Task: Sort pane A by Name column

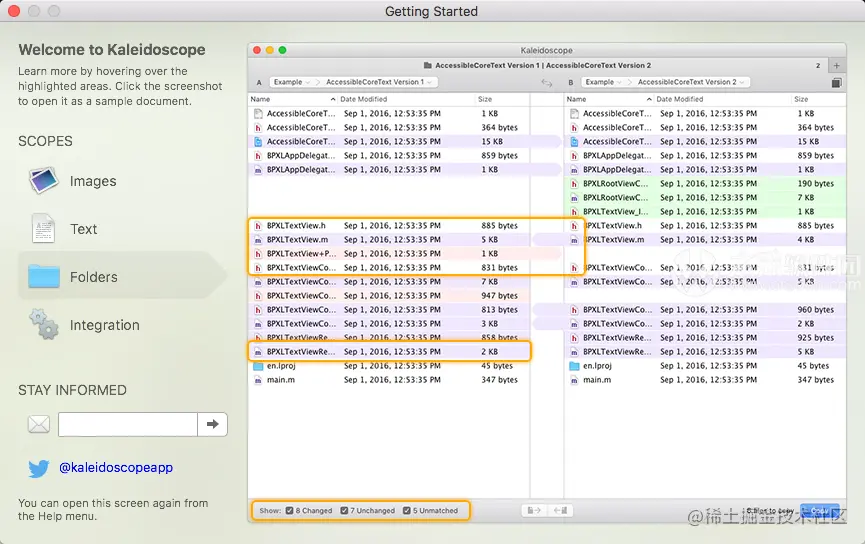Action: coord(292,99)
